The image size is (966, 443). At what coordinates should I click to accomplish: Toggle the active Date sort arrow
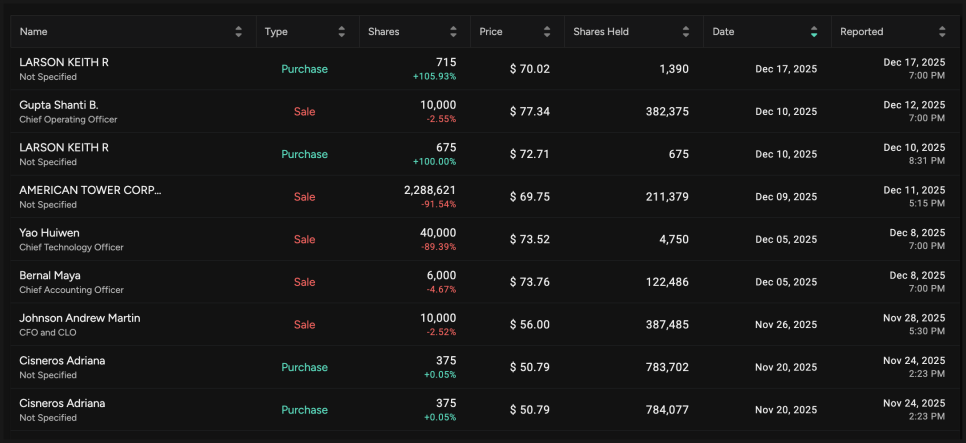[813, 32]
